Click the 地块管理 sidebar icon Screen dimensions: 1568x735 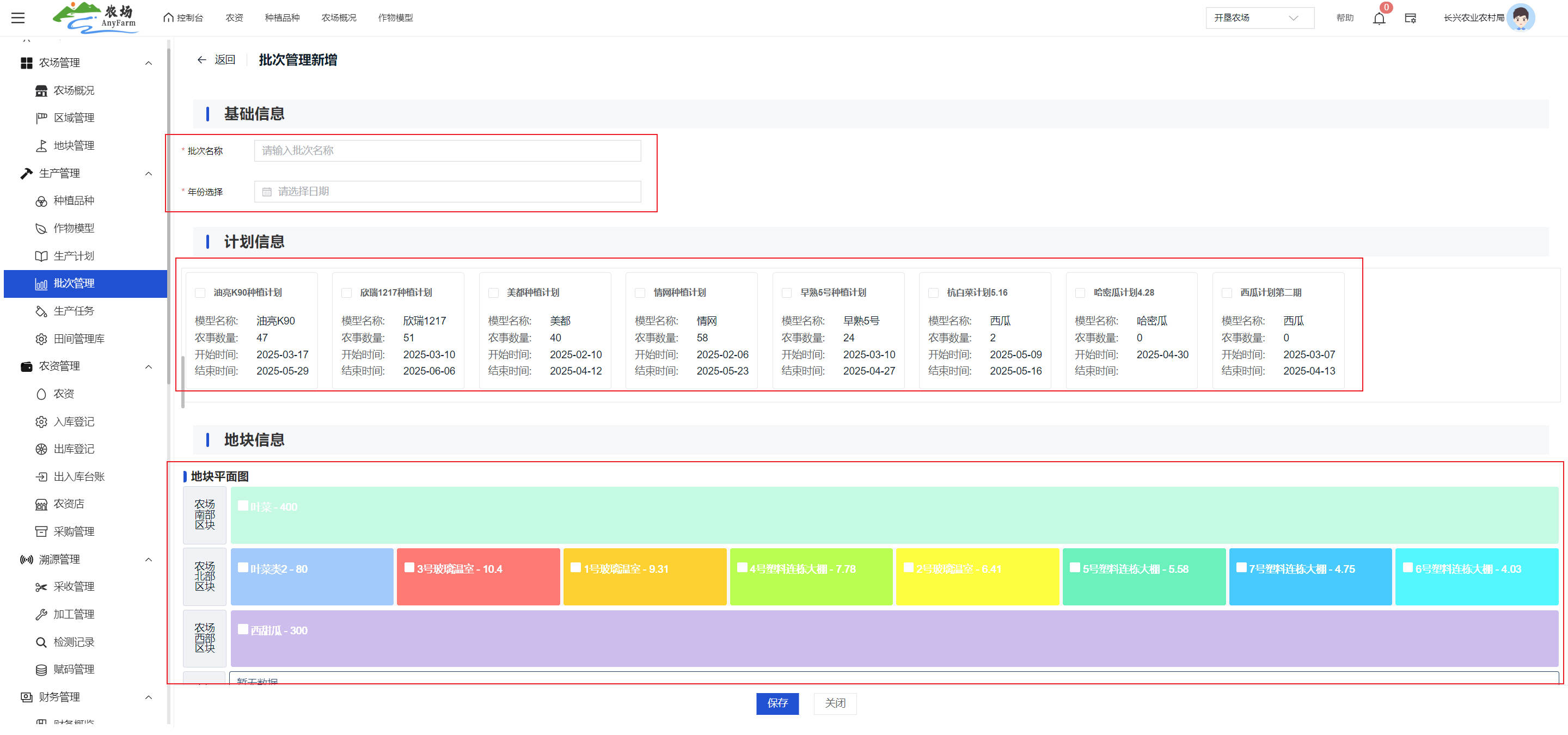click(41, 145)
